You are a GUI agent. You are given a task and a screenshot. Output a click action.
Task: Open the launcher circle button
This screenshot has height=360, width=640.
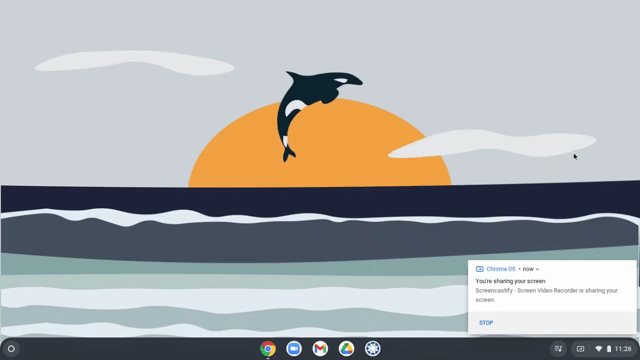pos(11,349)
